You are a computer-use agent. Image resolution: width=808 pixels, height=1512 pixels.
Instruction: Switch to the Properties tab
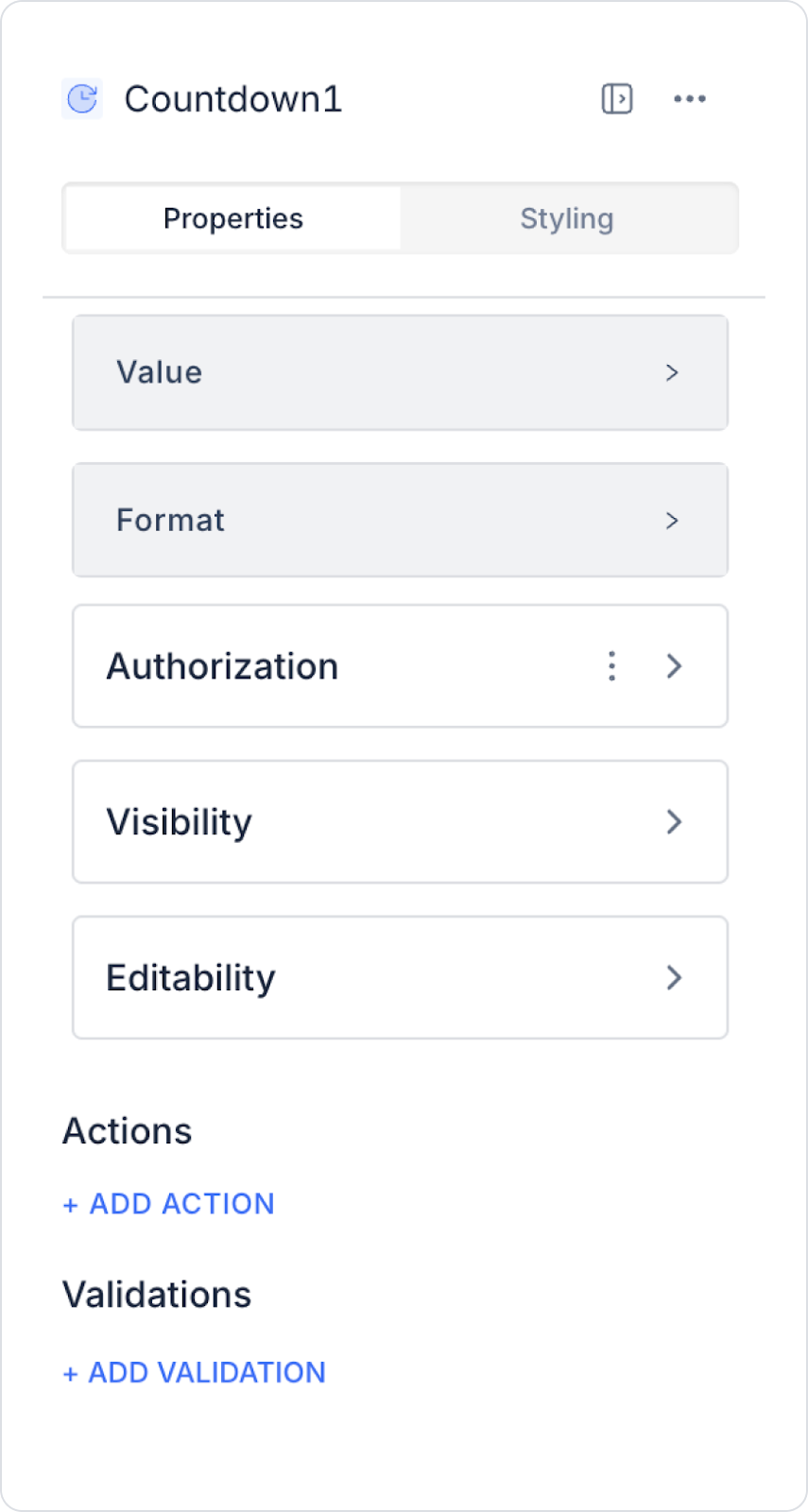coord(233,218)
